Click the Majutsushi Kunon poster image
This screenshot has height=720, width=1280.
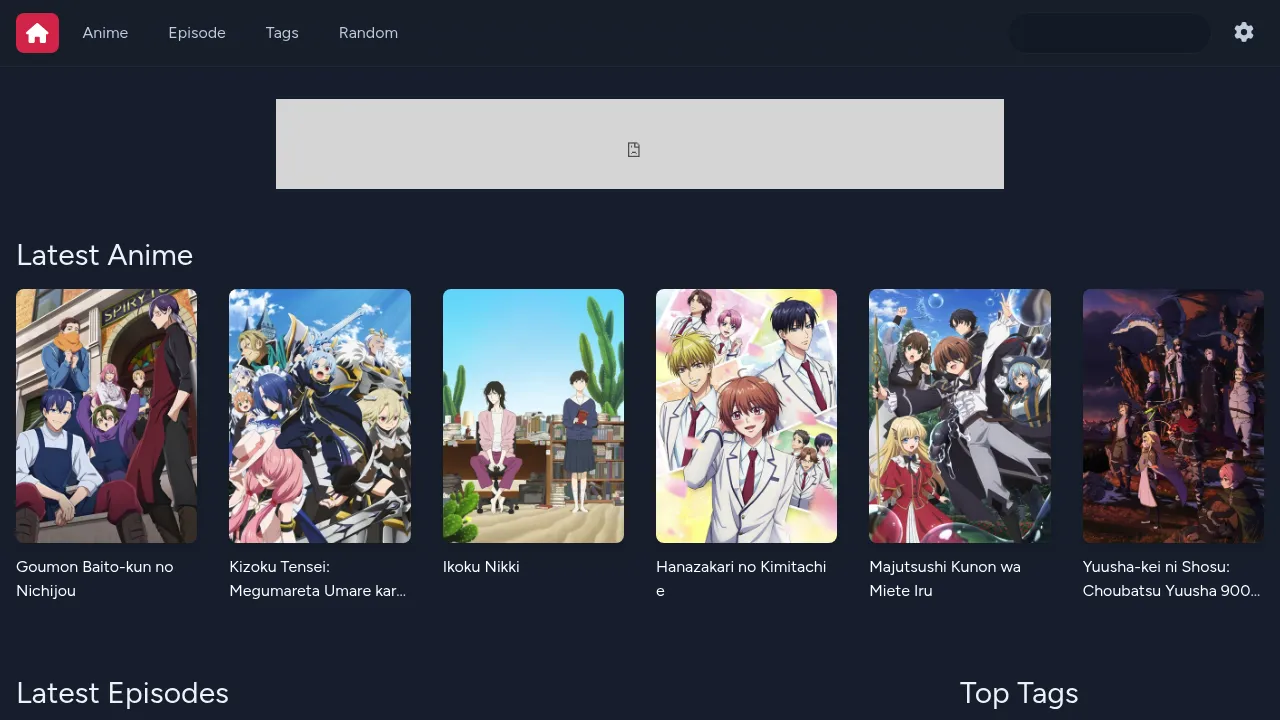click(x=959, y=415)
